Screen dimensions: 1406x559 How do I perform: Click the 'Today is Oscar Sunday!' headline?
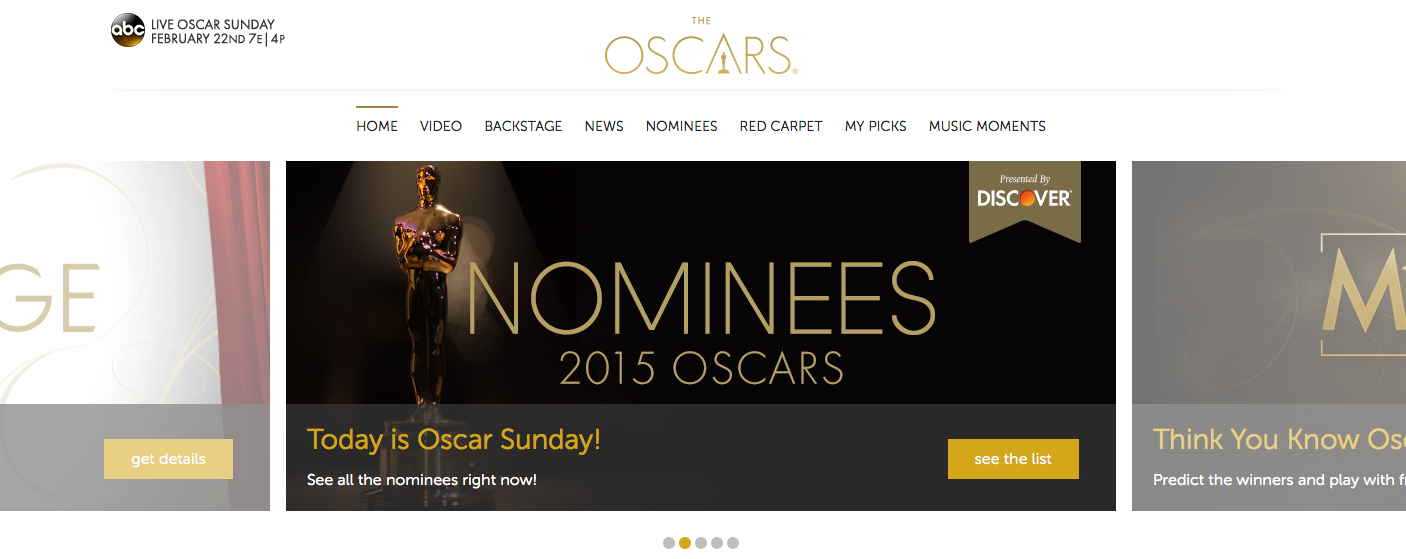point(454,439)
